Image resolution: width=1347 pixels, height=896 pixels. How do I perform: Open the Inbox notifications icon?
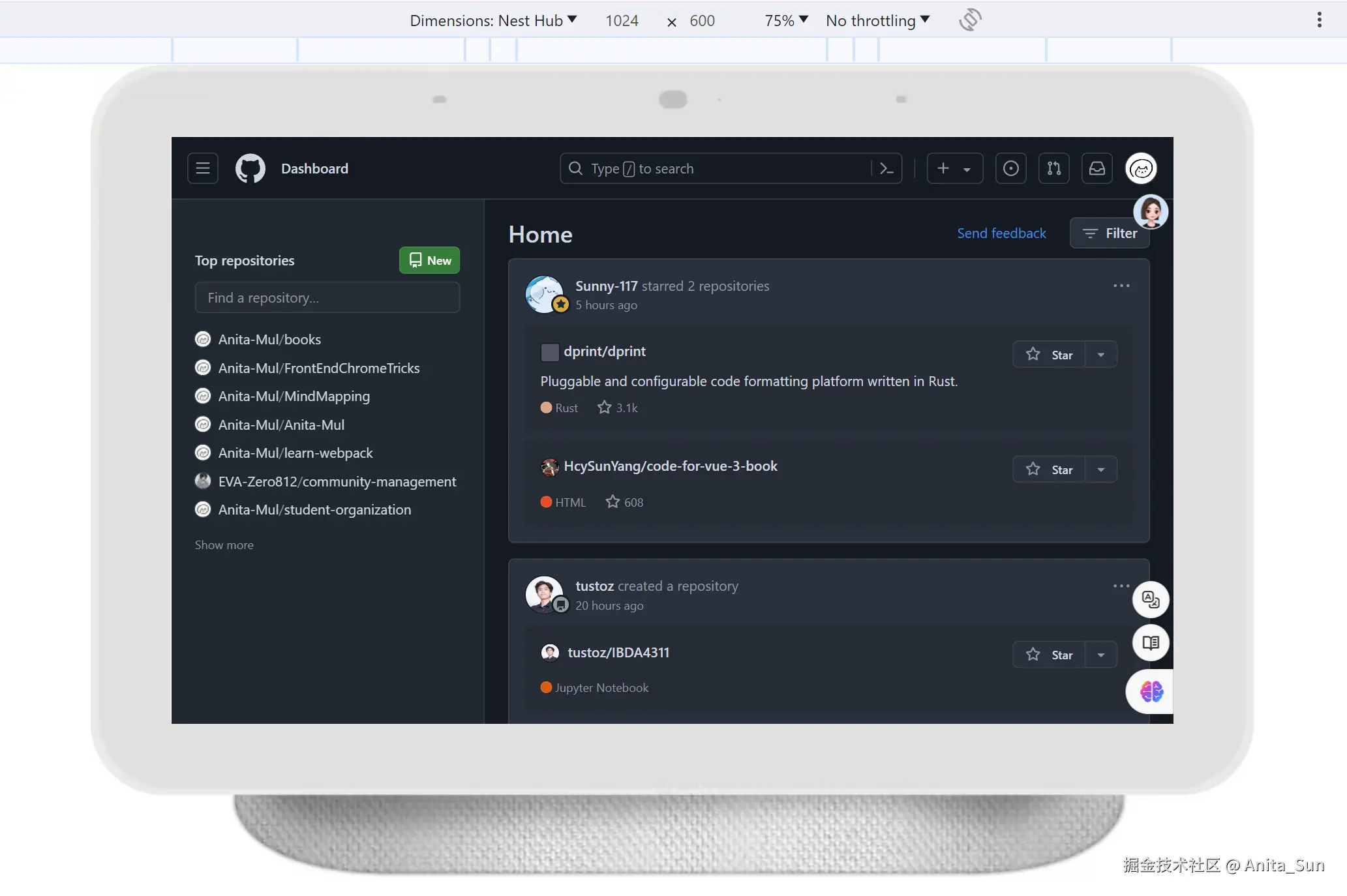1097,168
